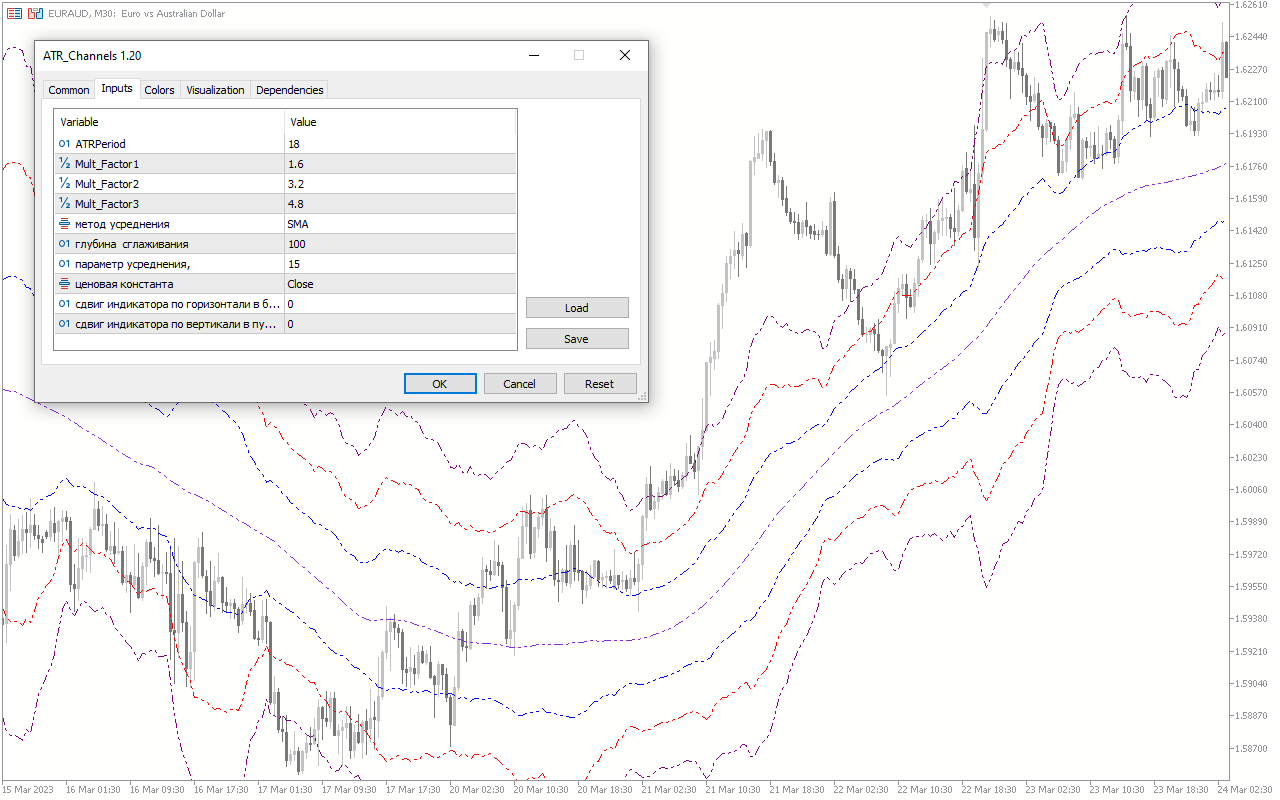Click the integer type icon beside ATRPeriod

[x=64, y=144]
